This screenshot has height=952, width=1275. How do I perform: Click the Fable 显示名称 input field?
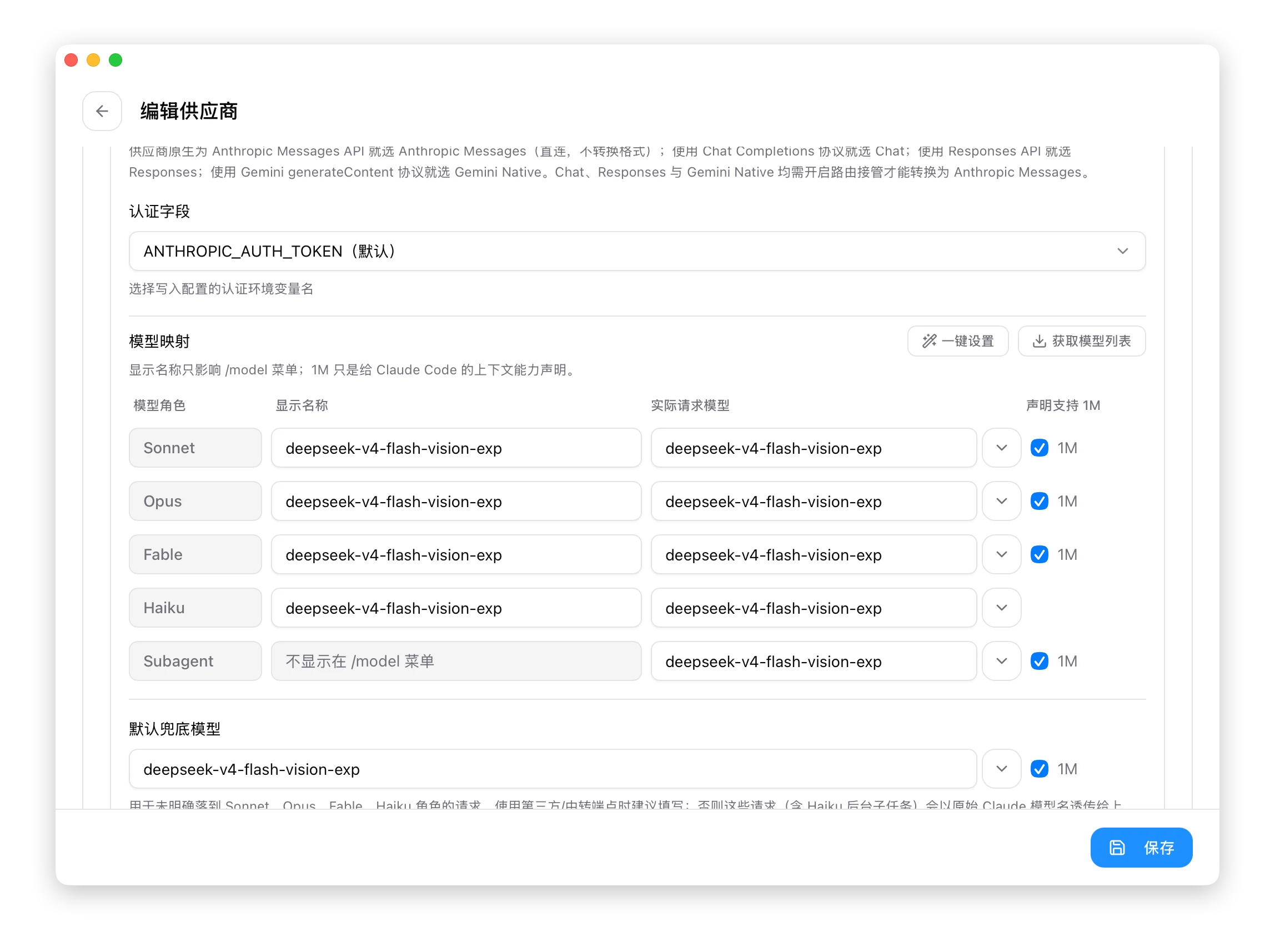[x=456, y=554]
